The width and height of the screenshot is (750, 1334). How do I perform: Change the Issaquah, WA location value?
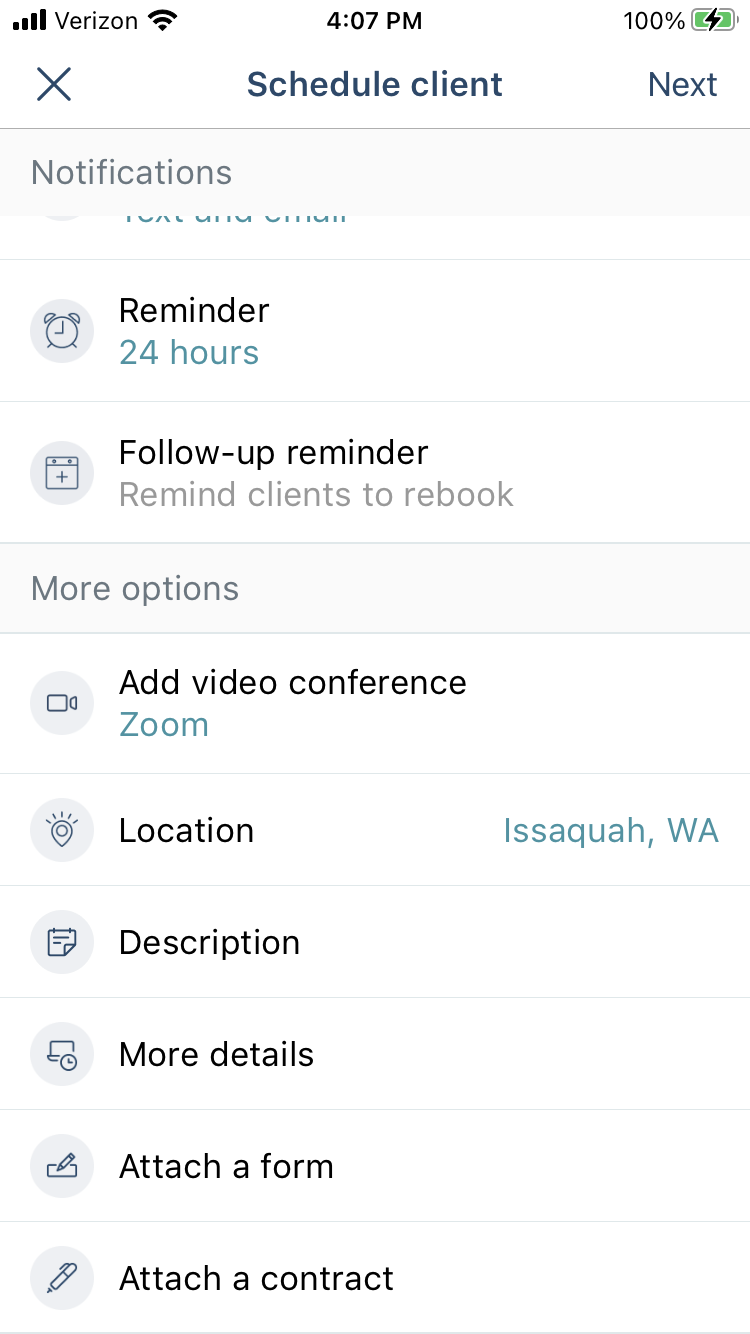point(611,831)
